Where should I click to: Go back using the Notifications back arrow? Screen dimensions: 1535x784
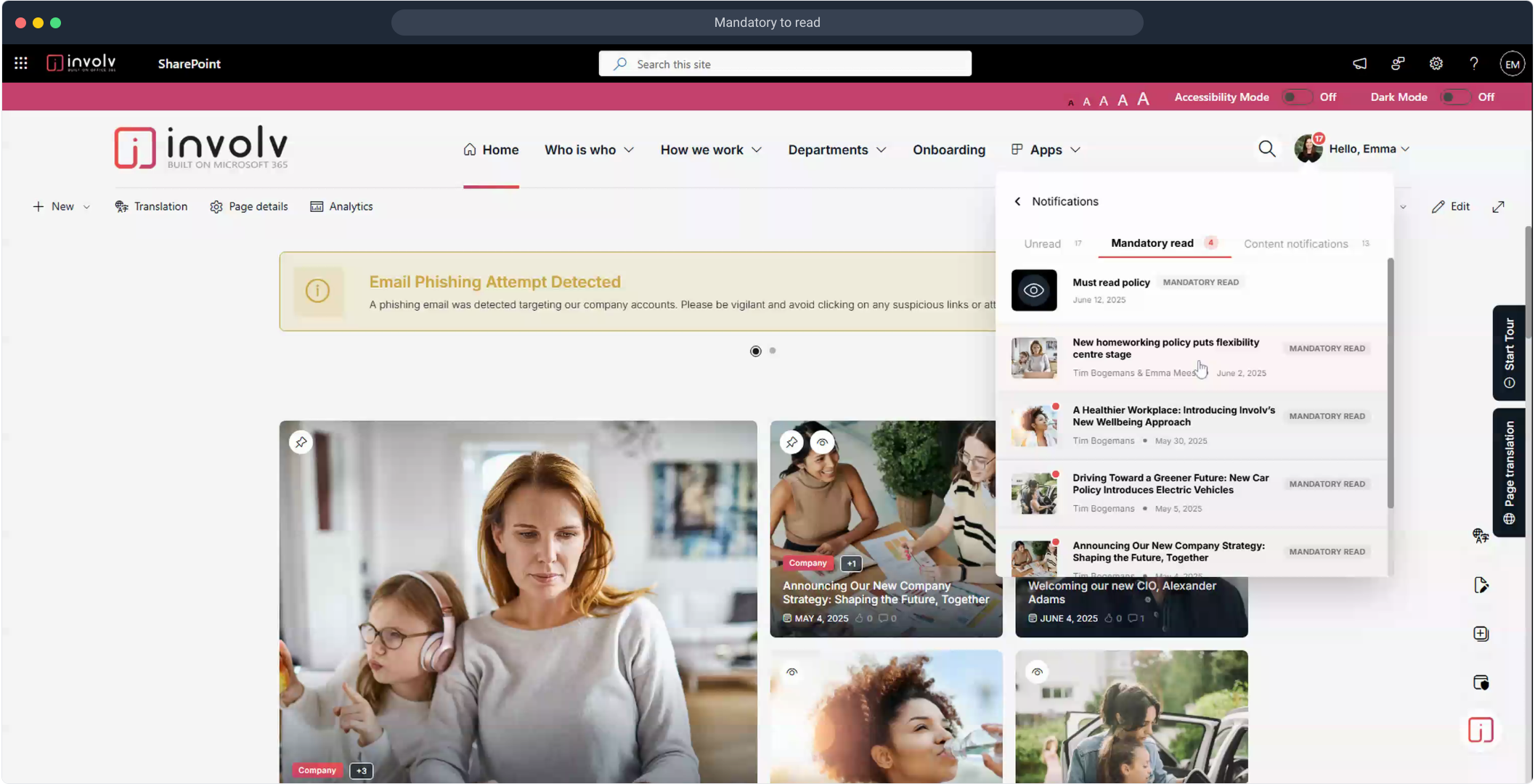tap(1017, 201)
